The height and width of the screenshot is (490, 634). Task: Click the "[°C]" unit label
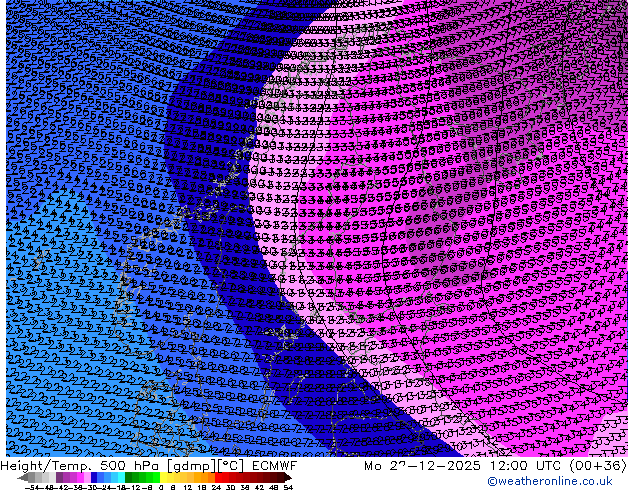231,466
